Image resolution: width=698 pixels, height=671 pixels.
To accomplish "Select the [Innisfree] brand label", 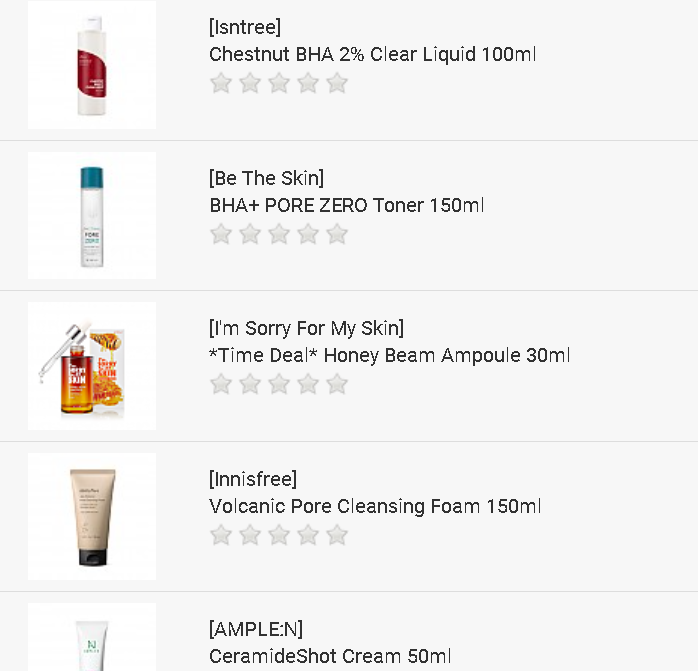I will tap(253, 479).
